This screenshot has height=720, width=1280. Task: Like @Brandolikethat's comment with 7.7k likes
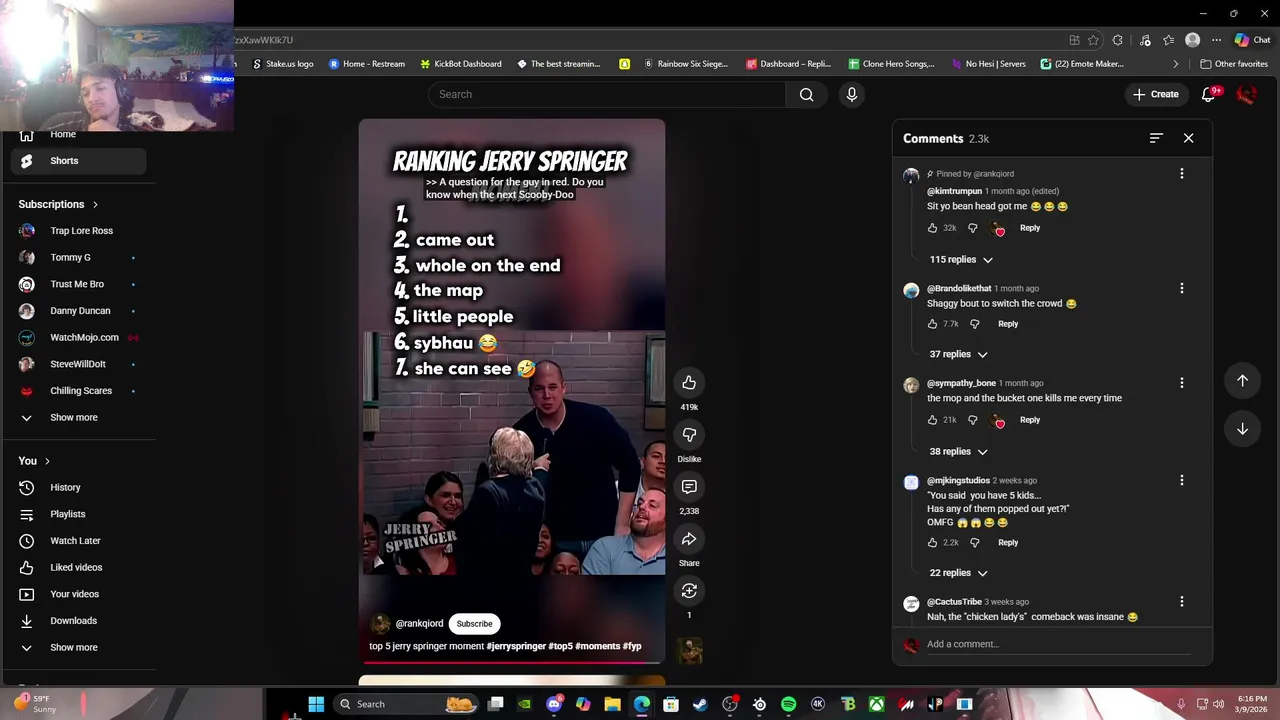932,324
